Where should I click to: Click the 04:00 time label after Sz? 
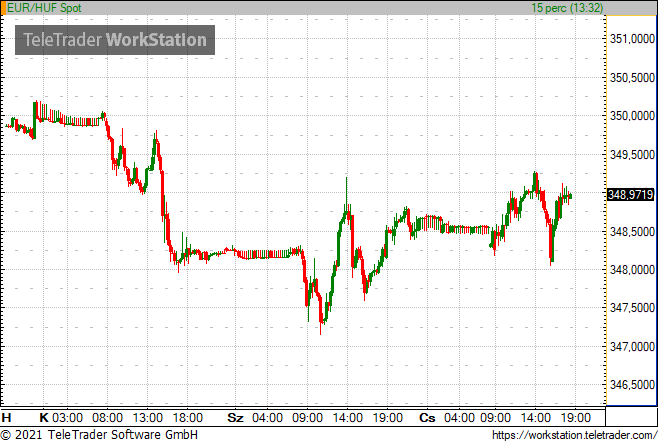click(267, 418)
